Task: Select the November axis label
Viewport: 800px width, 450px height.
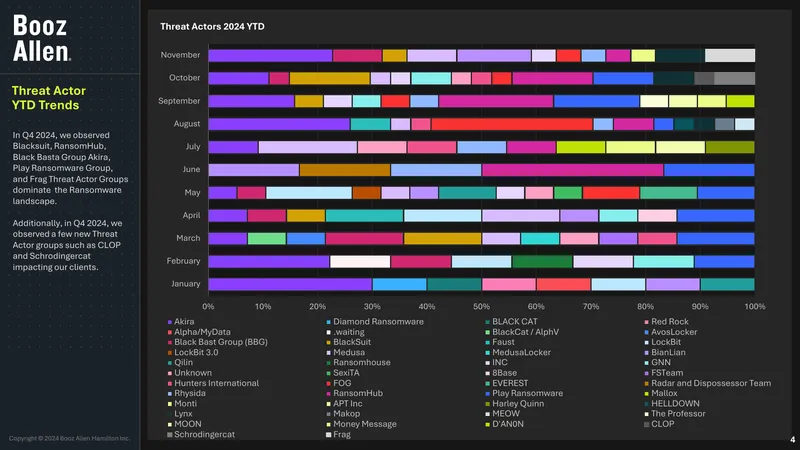Action: tap(180, 55)
